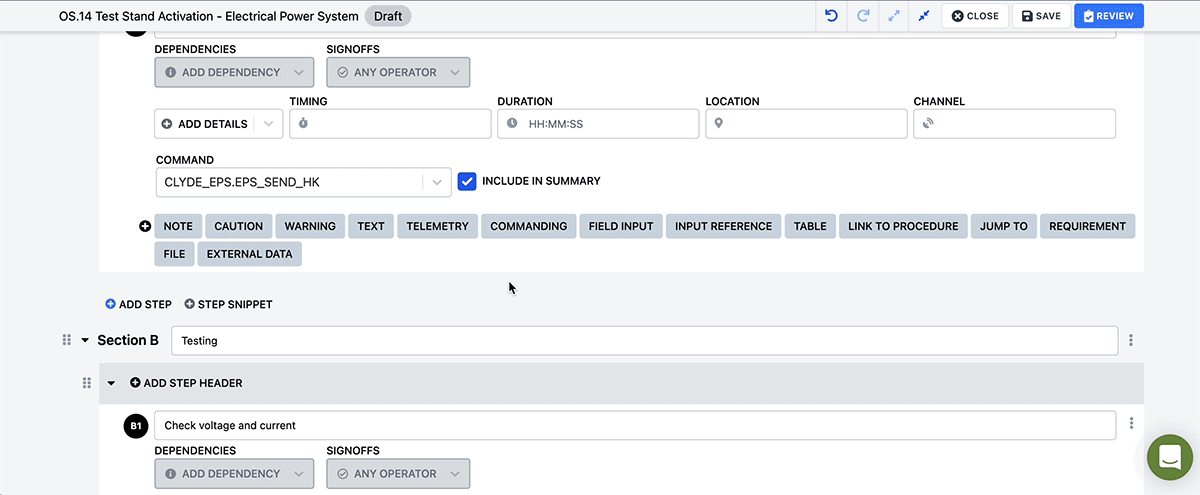Save the draft procedure

tap(1041, 16)
